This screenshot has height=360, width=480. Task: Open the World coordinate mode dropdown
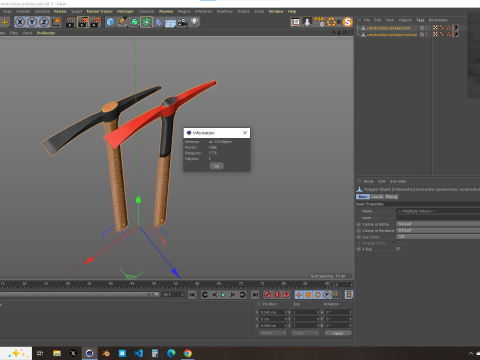[273, 333]
